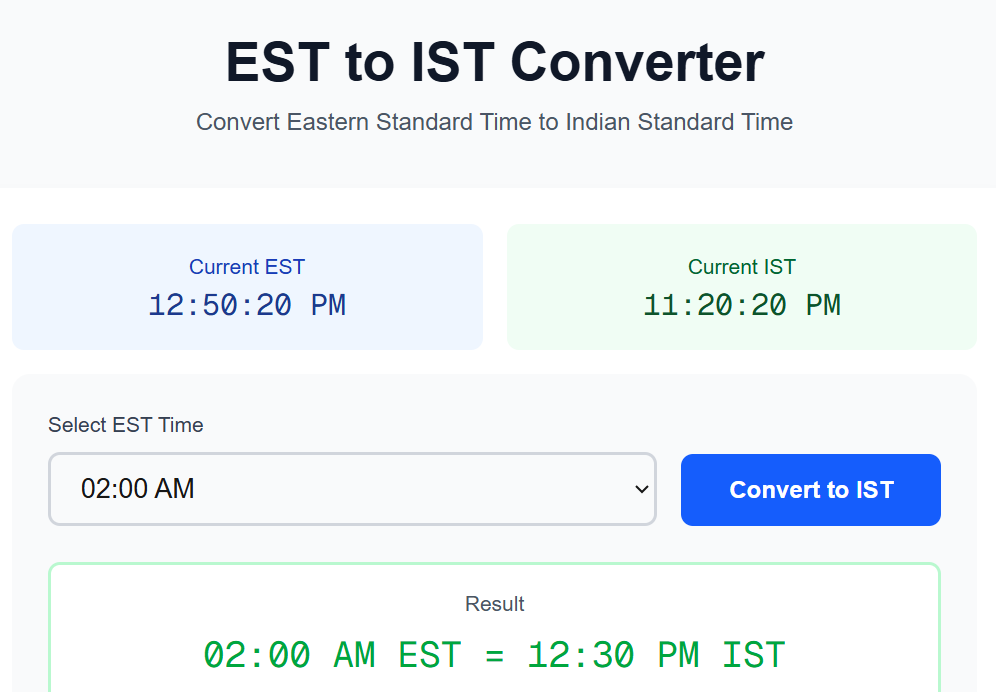Click the EST to IST Converter title

(x=494, y=62)
